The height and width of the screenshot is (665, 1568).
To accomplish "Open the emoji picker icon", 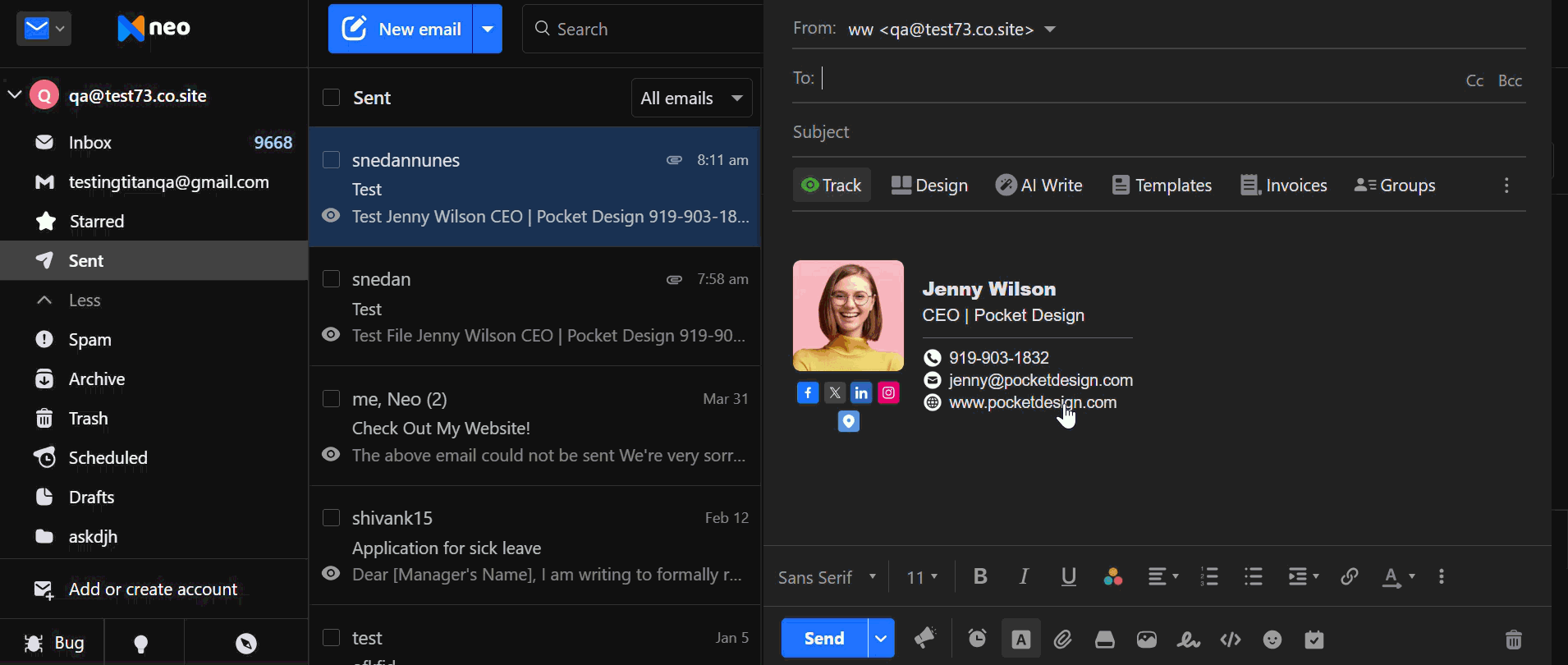I will click(1272, 639).
